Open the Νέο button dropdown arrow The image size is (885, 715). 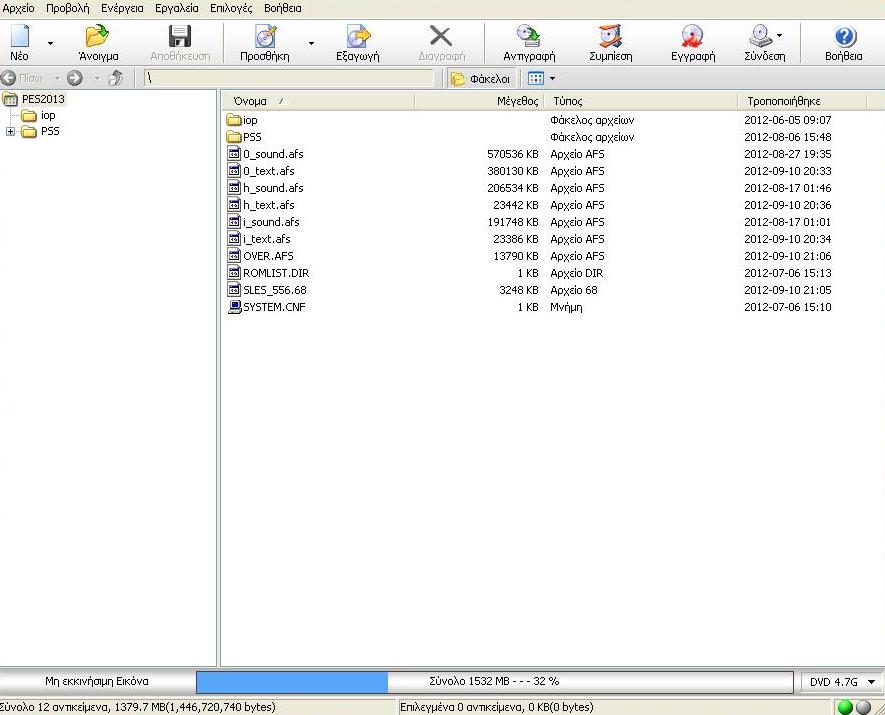pyautogui.click(x=51, y=44)
